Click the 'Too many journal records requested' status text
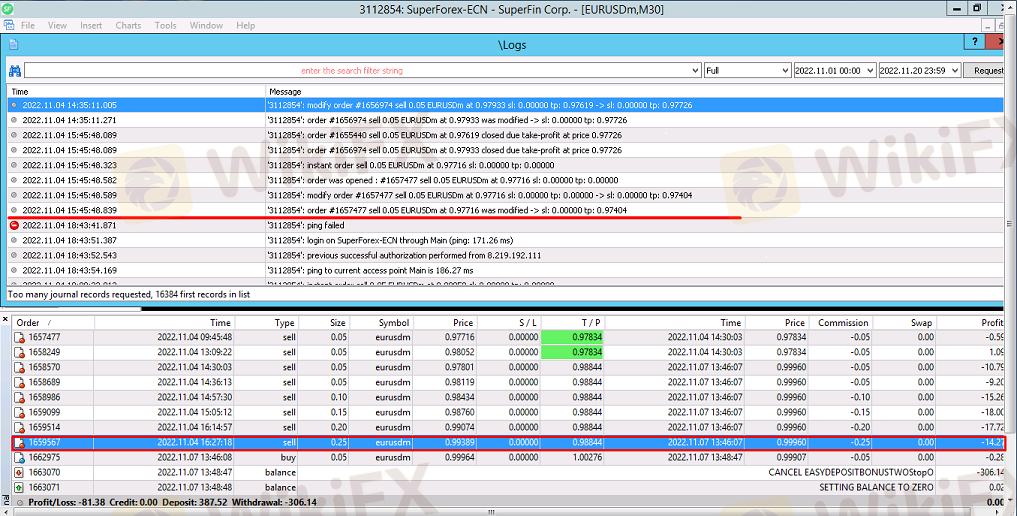The image size is (1017, 516). point(128,294)
